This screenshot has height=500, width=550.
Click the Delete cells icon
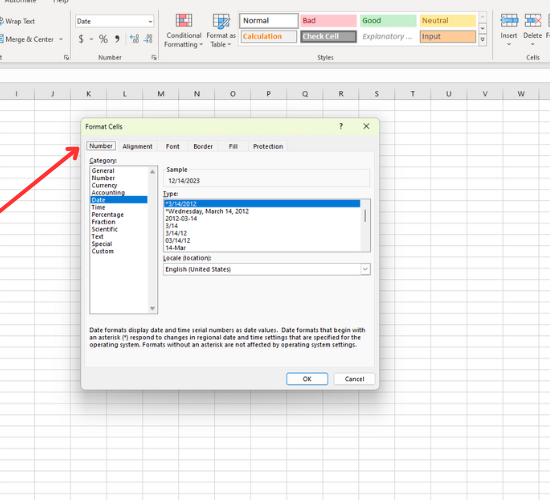coord(532,21)
